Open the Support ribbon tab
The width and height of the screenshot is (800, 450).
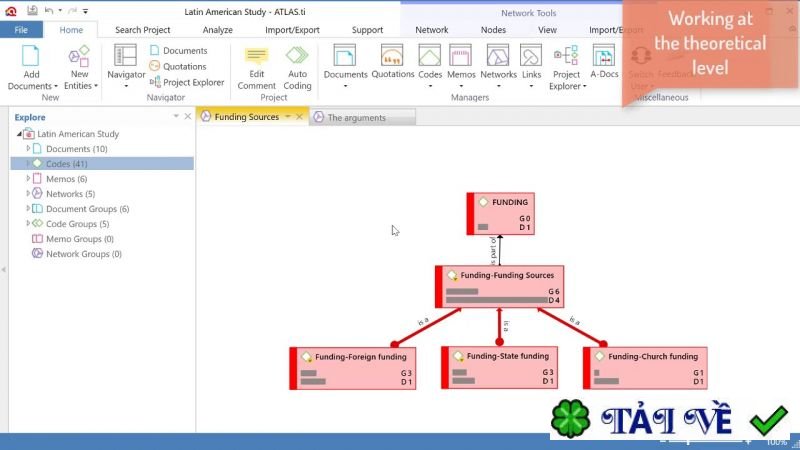[x=367, y=30]
